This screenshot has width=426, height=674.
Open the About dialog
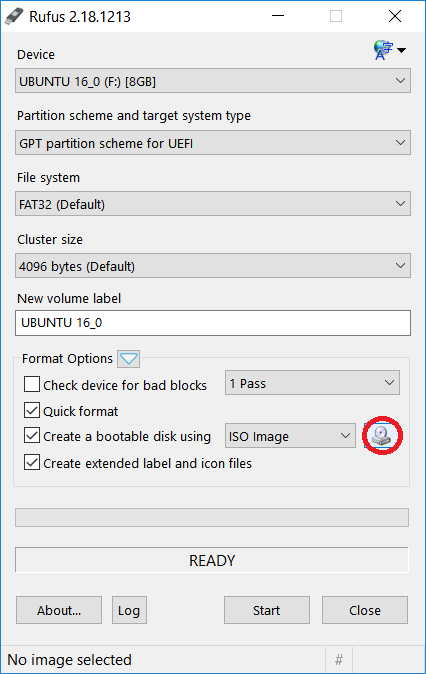(59, 610)
